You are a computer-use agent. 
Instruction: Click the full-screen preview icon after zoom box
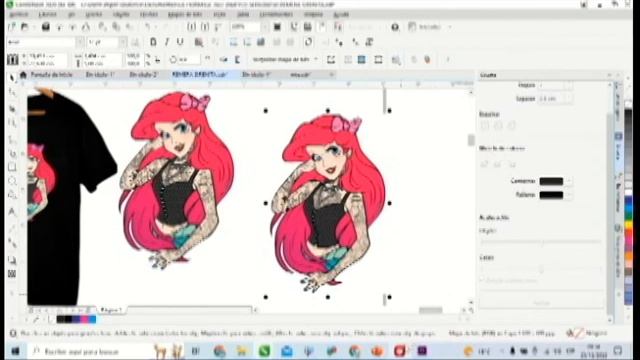(x=278, y=27)
